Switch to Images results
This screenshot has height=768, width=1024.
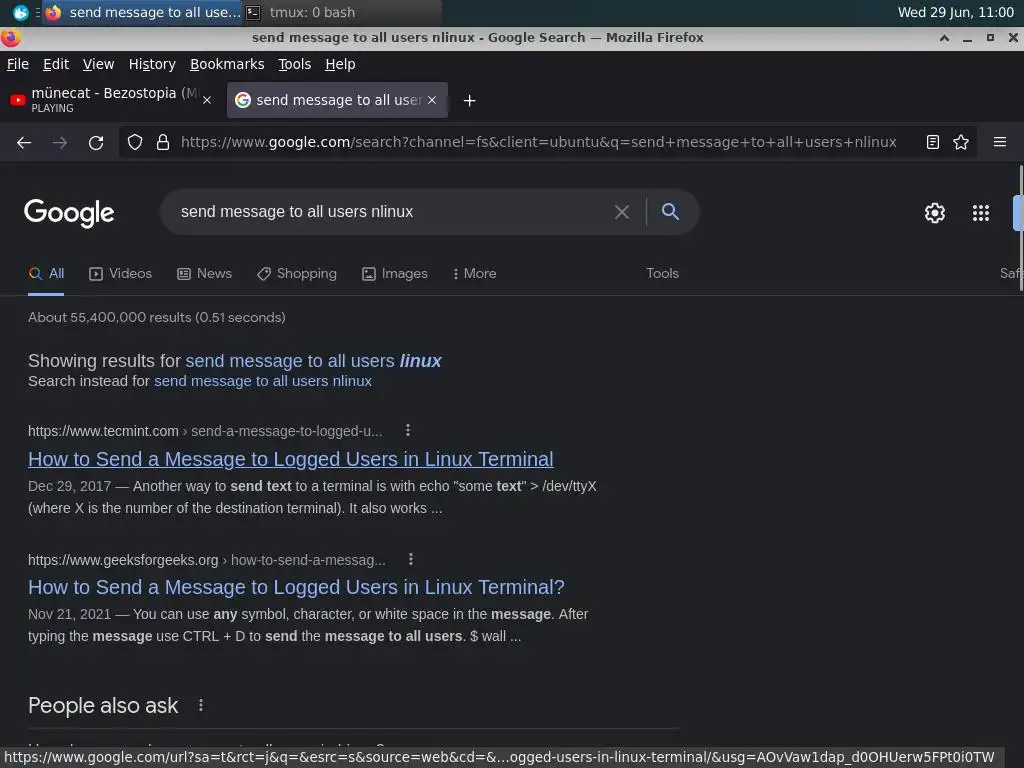394,274
